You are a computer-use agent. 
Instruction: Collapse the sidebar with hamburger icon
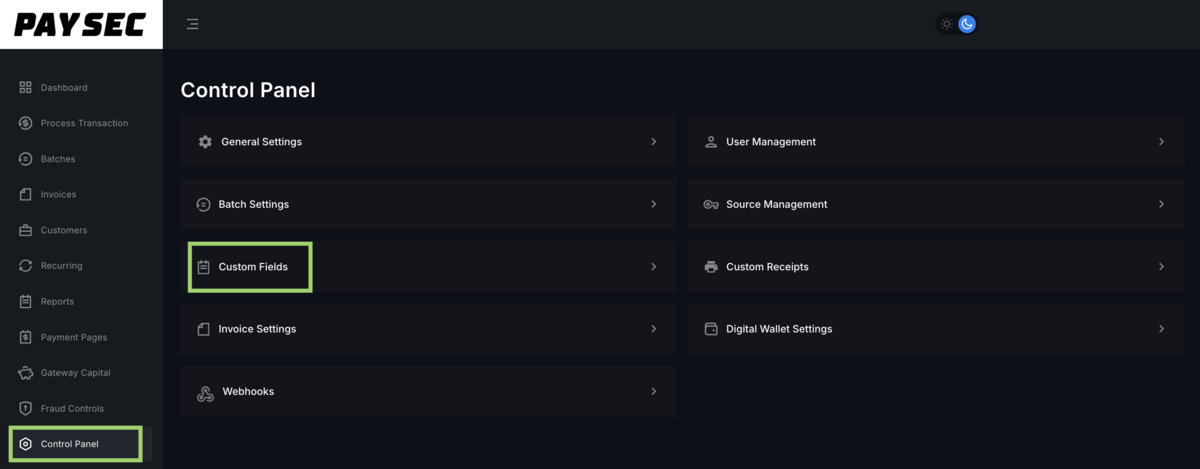pos(193,24)
